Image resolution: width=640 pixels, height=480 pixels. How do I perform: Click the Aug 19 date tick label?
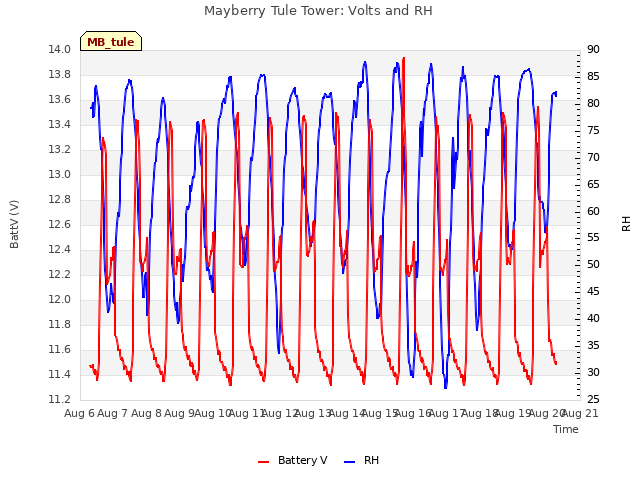513,413
